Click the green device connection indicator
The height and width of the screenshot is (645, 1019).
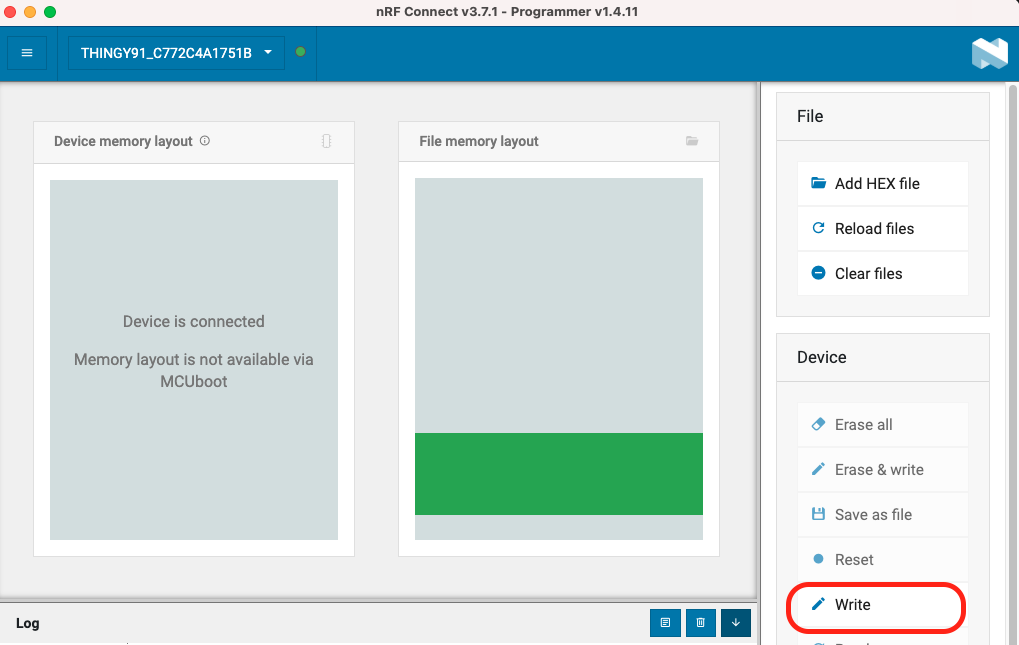click(300, 52)
